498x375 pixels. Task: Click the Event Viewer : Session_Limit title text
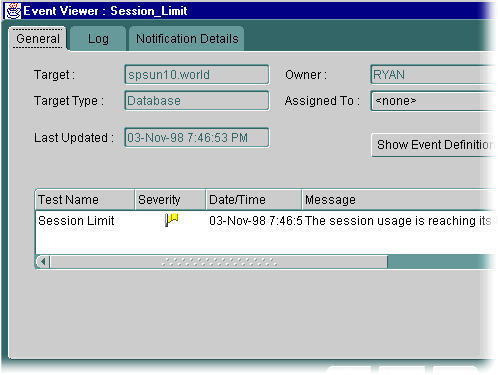click(x=105, y=11)
